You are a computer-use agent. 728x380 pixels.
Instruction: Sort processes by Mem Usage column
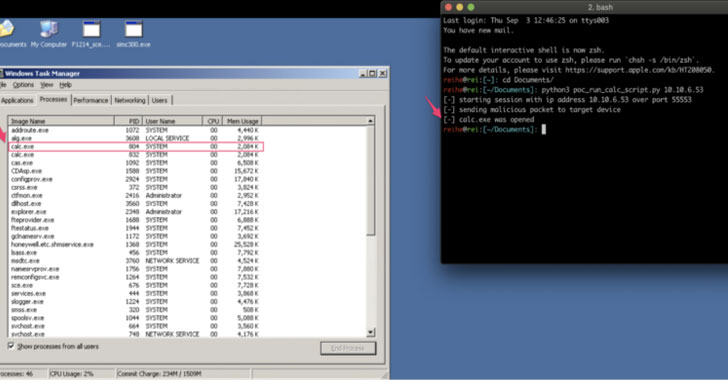pos(242,121)
